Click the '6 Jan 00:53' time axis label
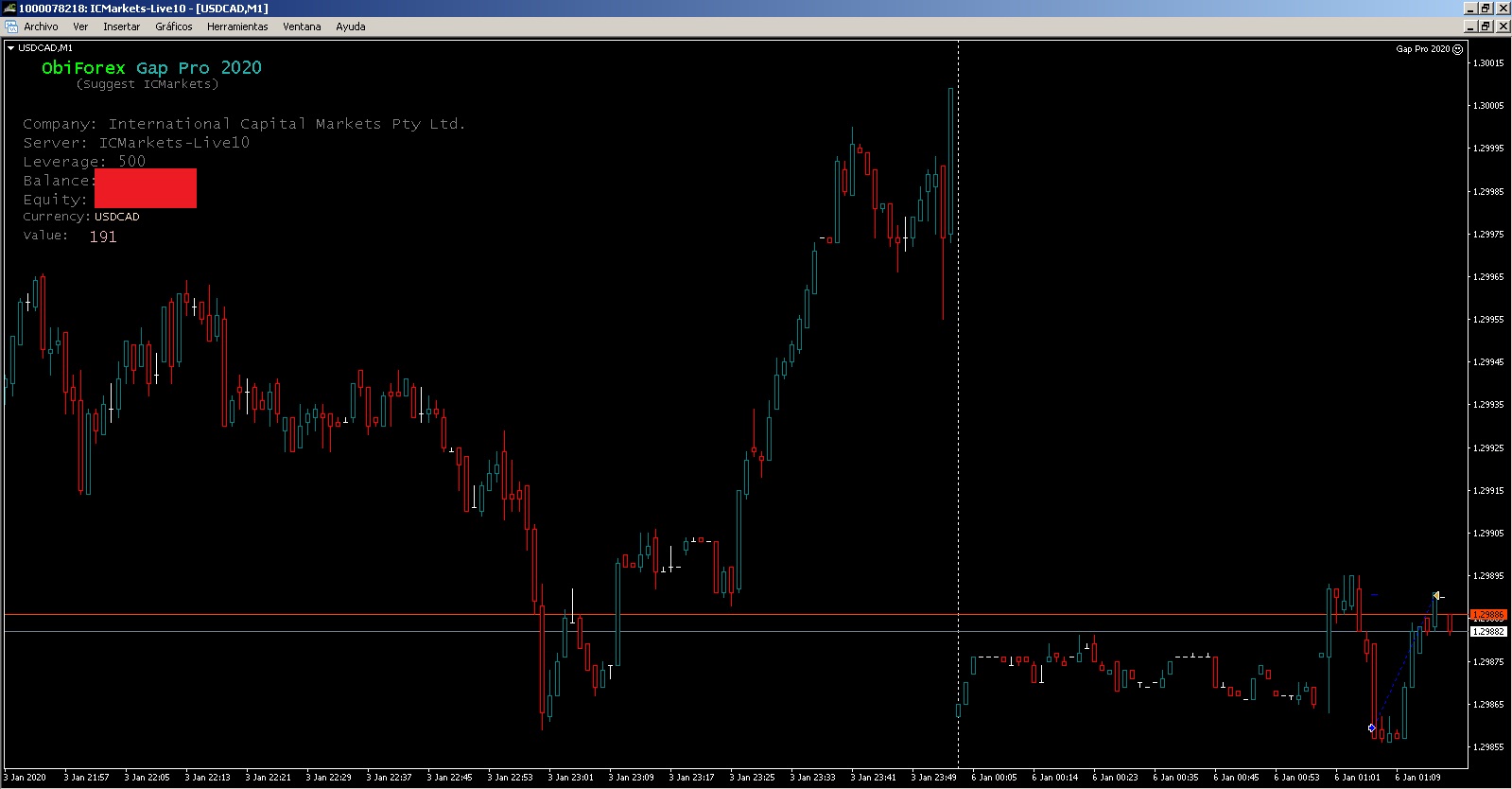This screenshot has width=1512, height=789. (x=1296, y=778)
